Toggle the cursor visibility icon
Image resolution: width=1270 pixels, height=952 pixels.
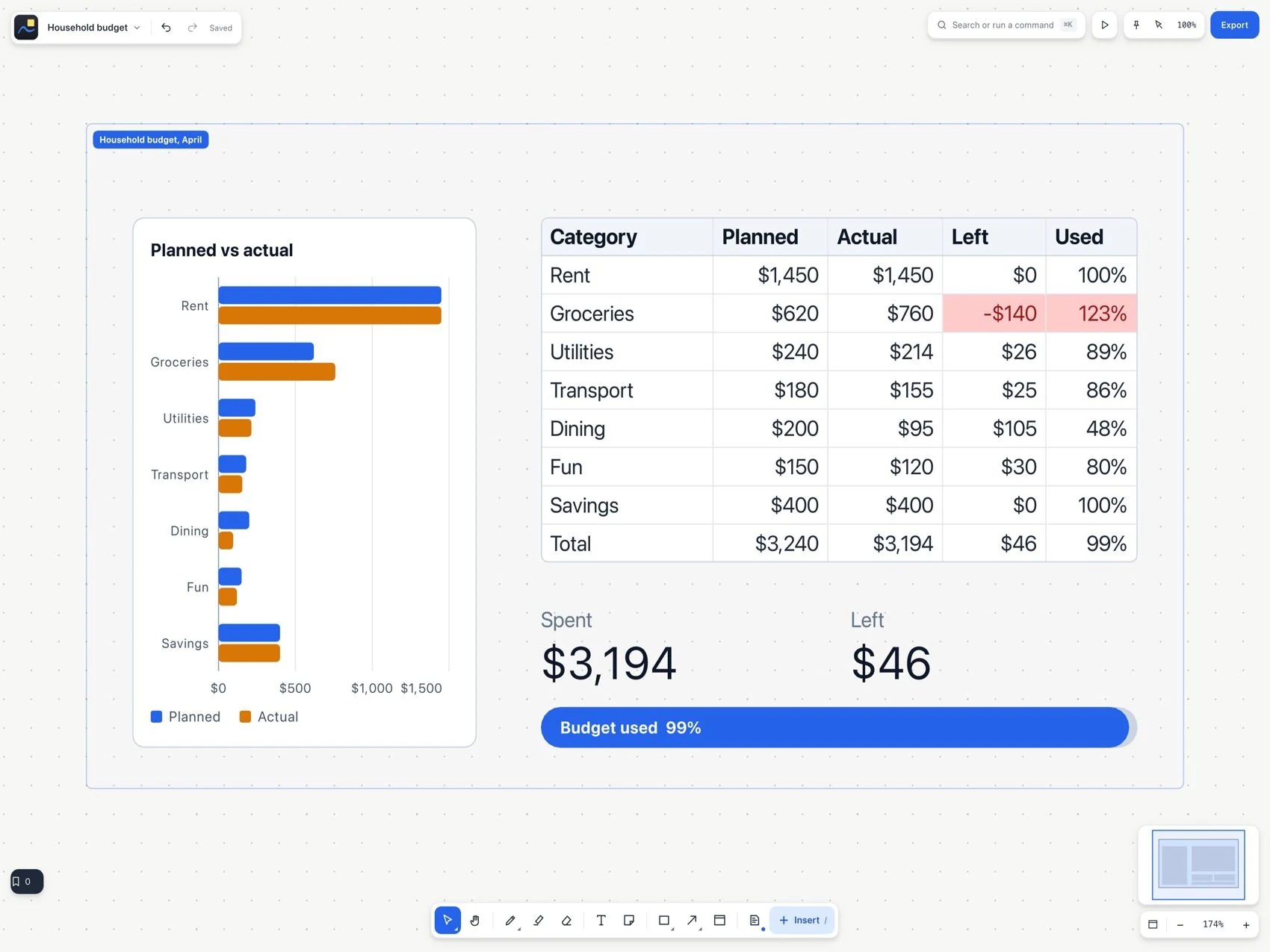point(1159,25)
